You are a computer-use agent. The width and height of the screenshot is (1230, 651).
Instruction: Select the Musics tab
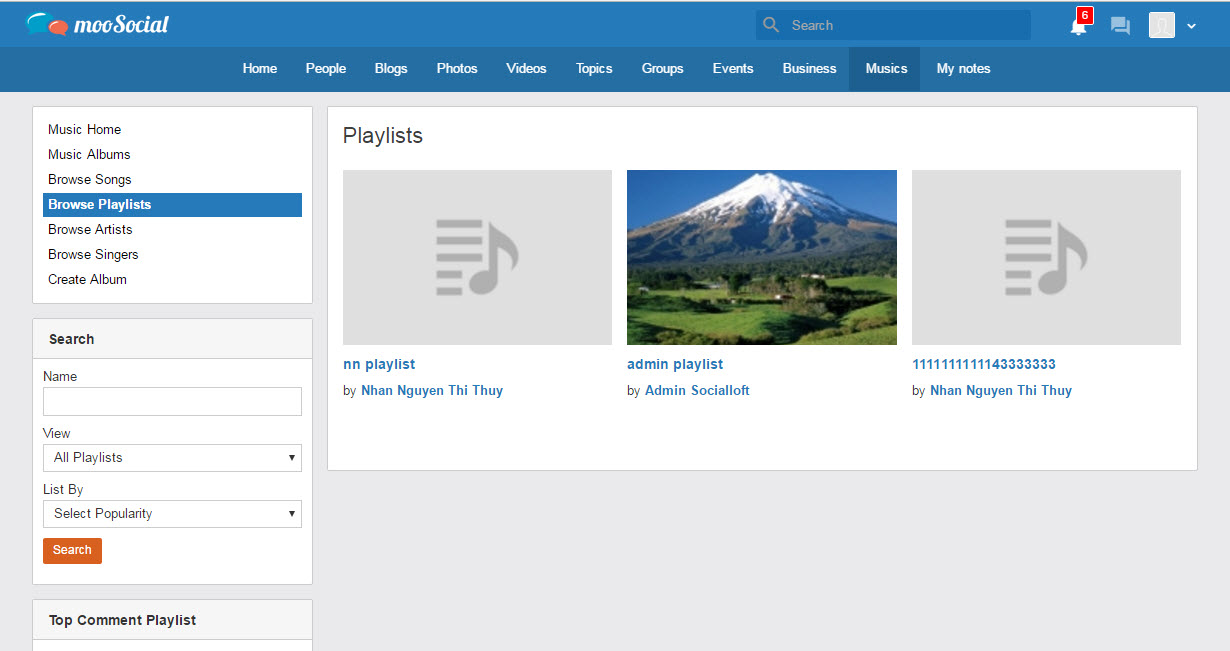[886, 69]
